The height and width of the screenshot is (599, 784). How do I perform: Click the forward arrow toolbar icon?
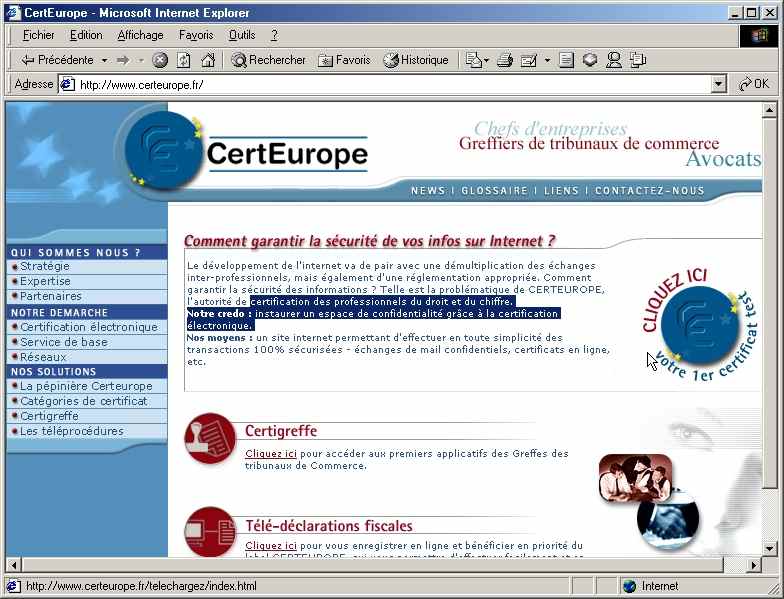click(x=122, y=60)
